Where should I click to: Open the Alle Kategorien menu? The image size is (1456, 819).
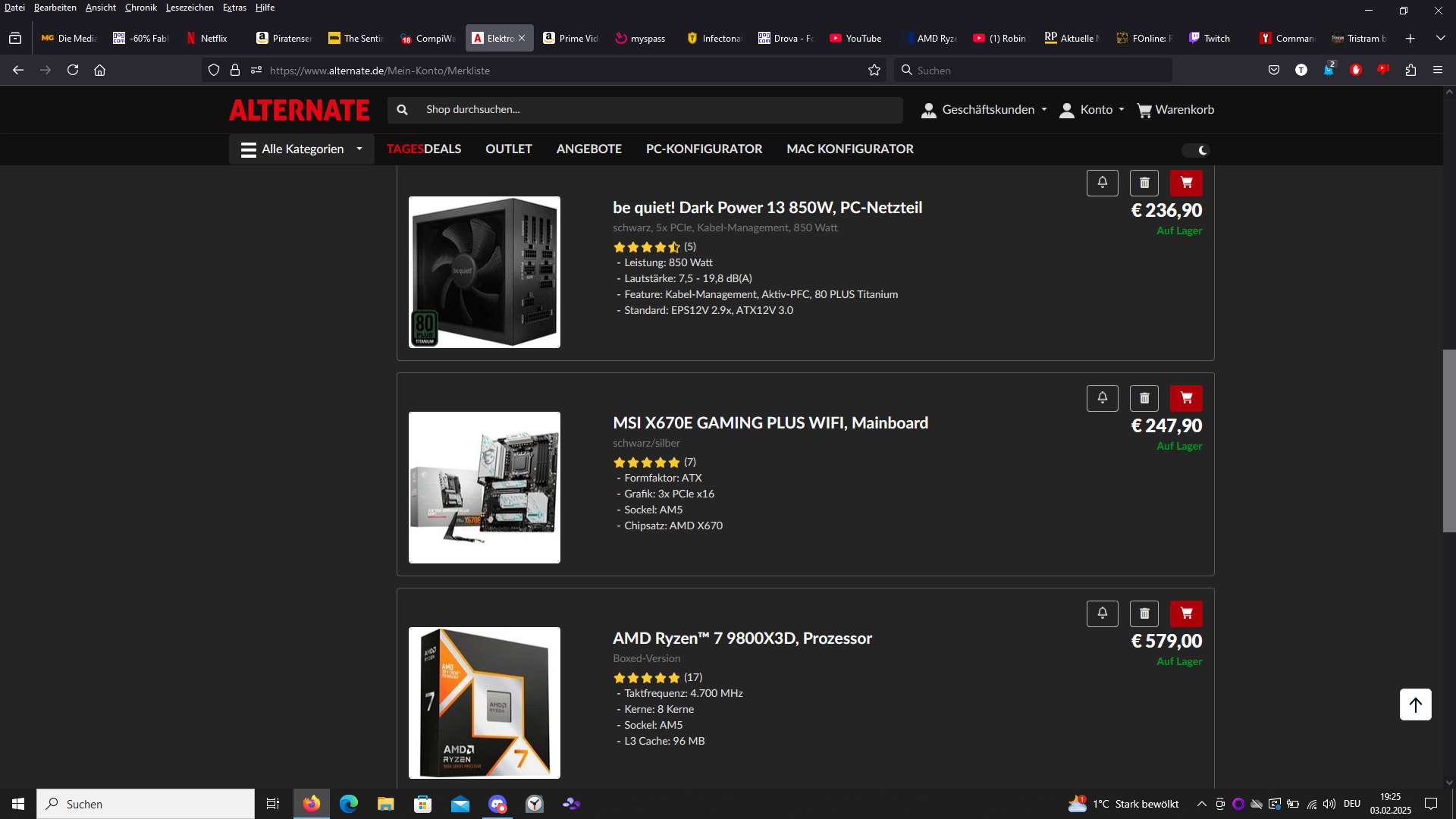302,149
